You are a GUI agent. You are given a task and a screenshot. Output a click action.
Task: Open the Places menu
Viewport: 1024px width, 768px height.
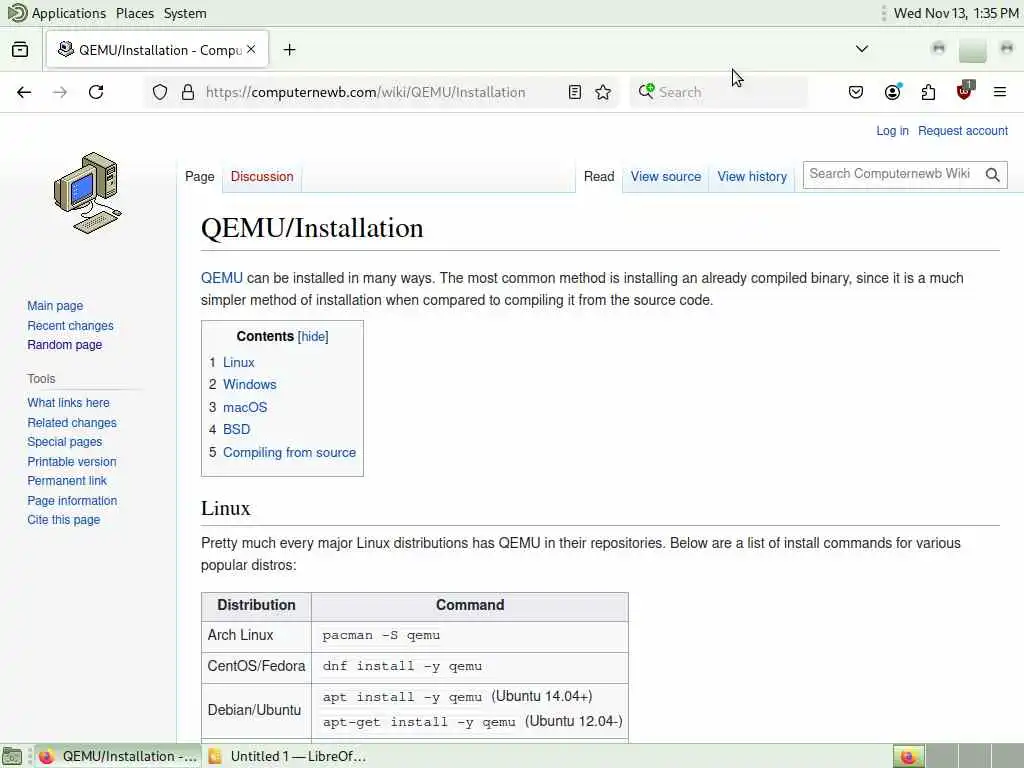click(135, 13)
